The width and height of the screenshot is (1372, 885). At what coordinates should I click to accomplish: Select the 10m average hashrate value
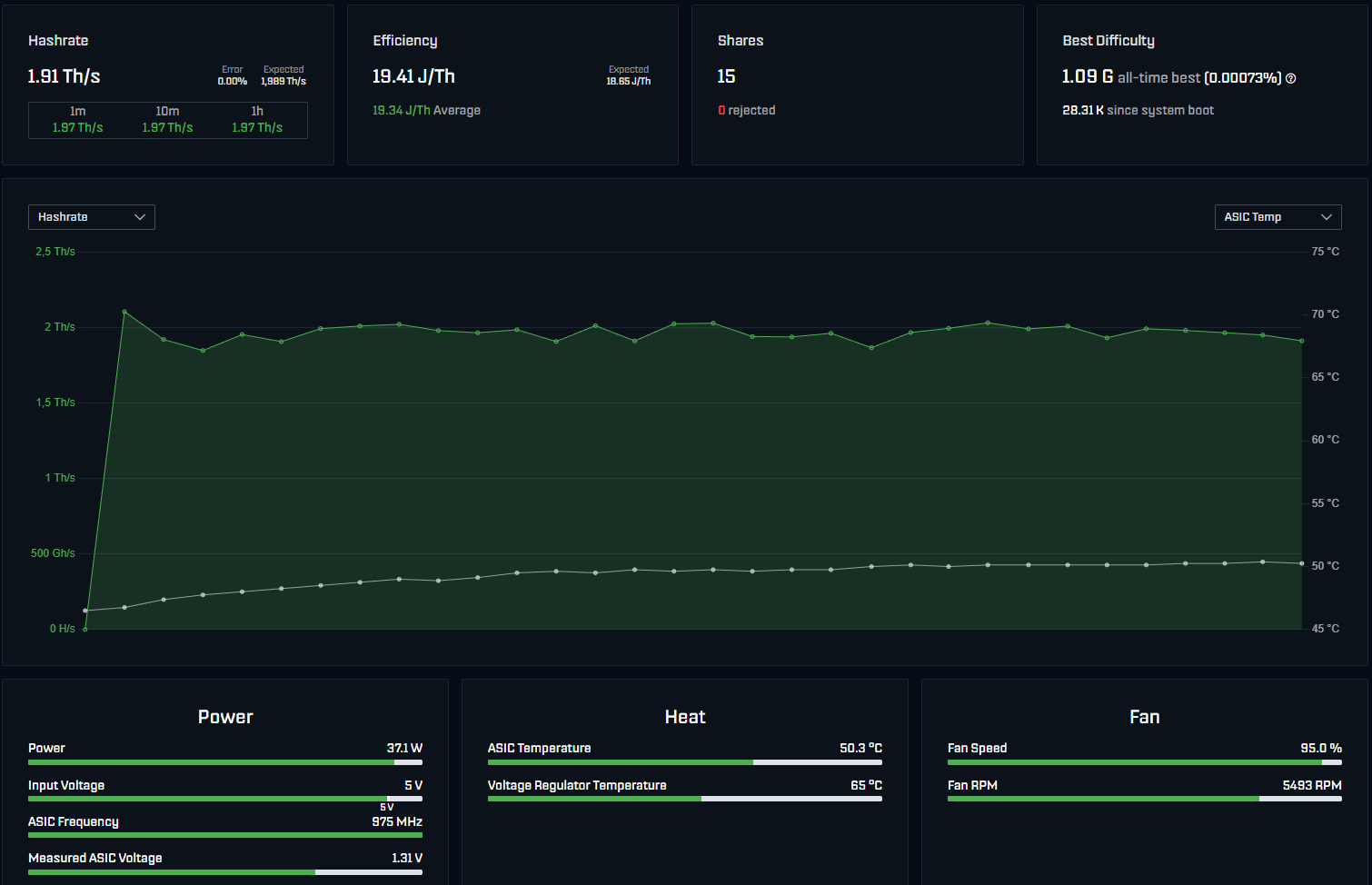tap(167, 128)
